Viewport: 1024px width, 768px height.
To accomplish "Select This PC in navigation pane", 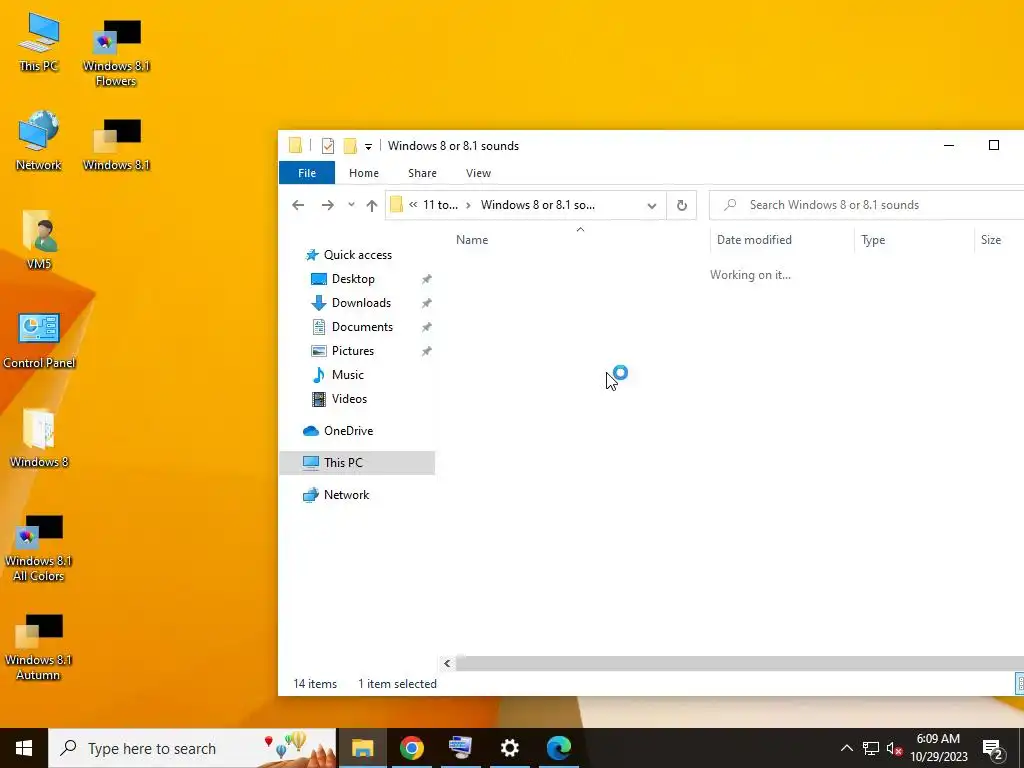I will point(357,463).
